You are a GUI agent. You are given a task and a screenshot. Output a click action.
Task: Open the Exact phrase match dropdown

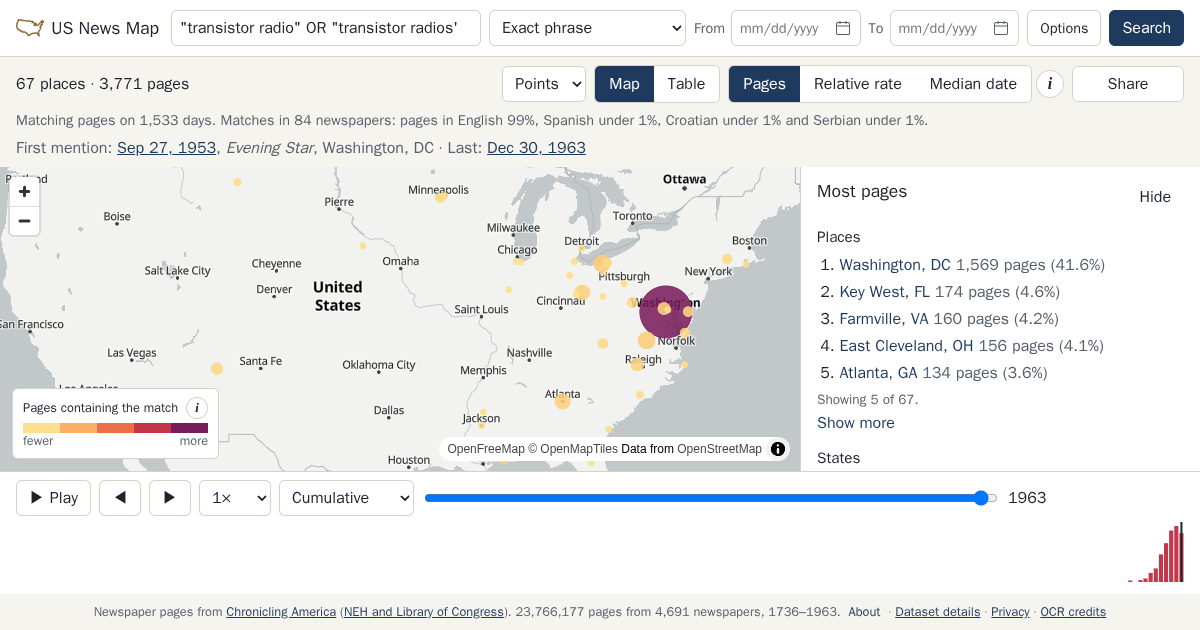587,28
